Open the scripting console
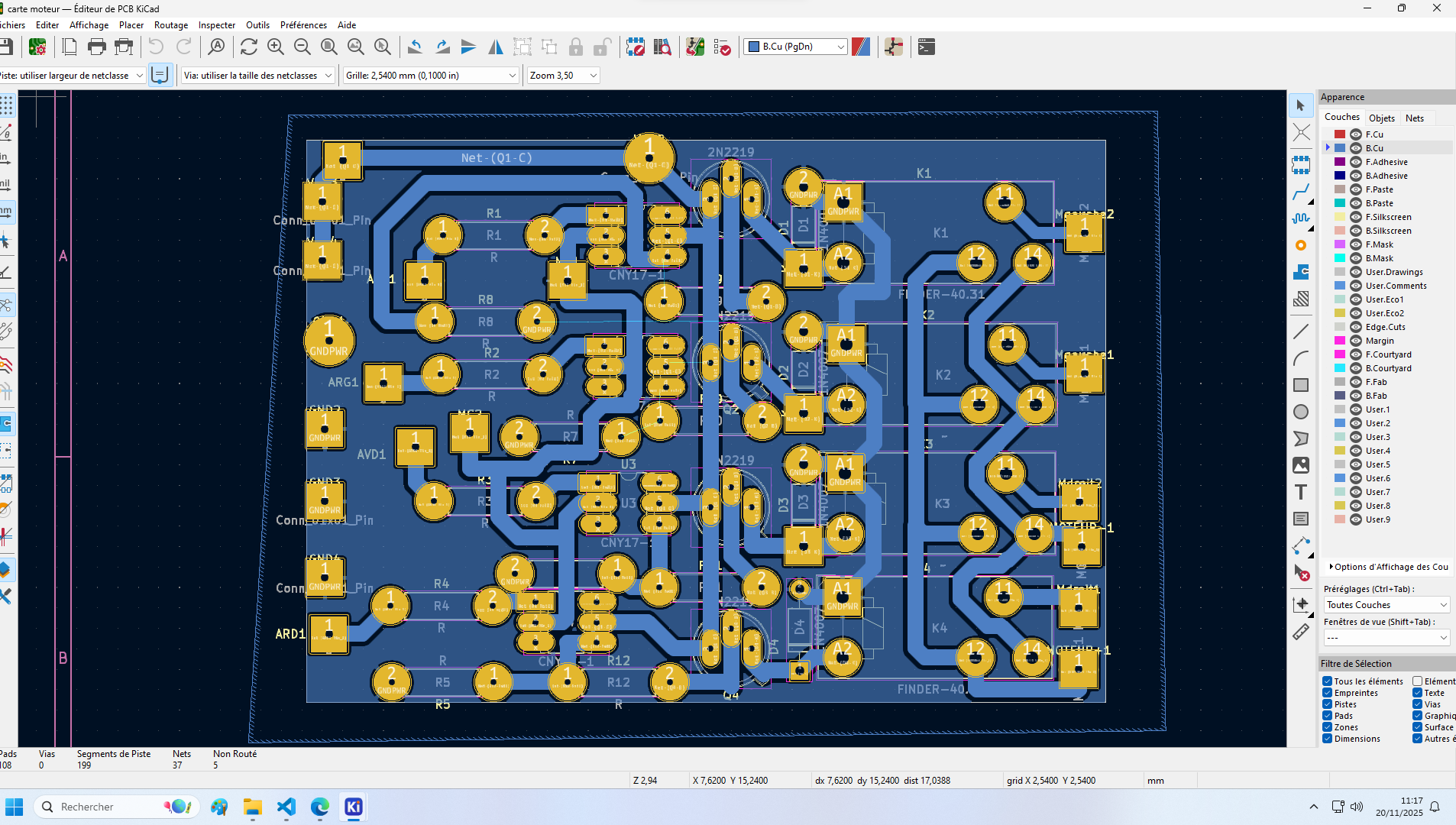This screenshot has height=825, width=1456. (926, 47)
